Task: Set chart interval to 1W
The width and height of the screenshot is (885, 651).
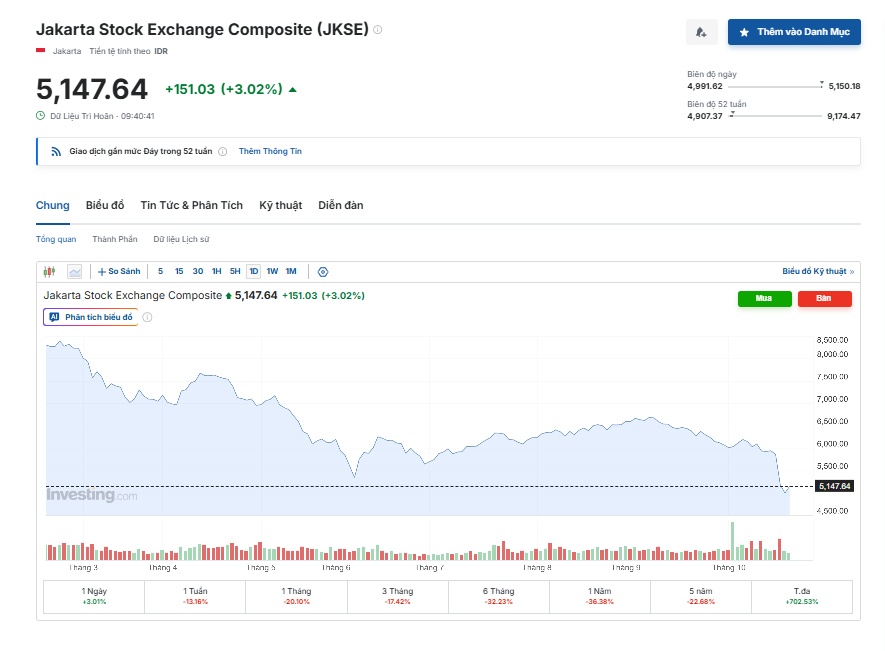Action: coord(272,272)
